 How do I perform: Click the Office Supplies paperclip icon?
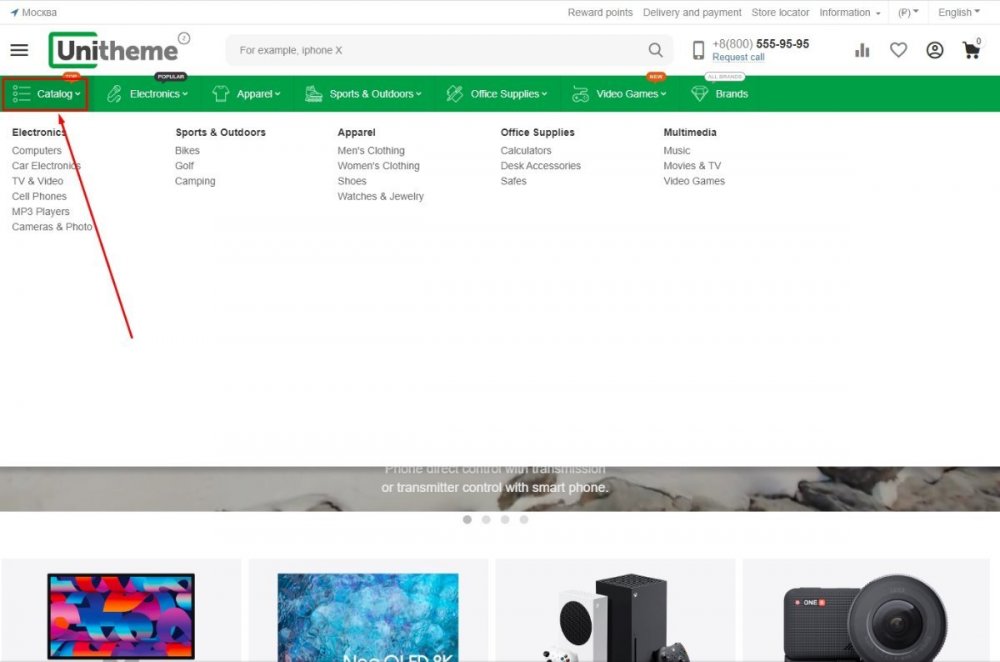453,93
